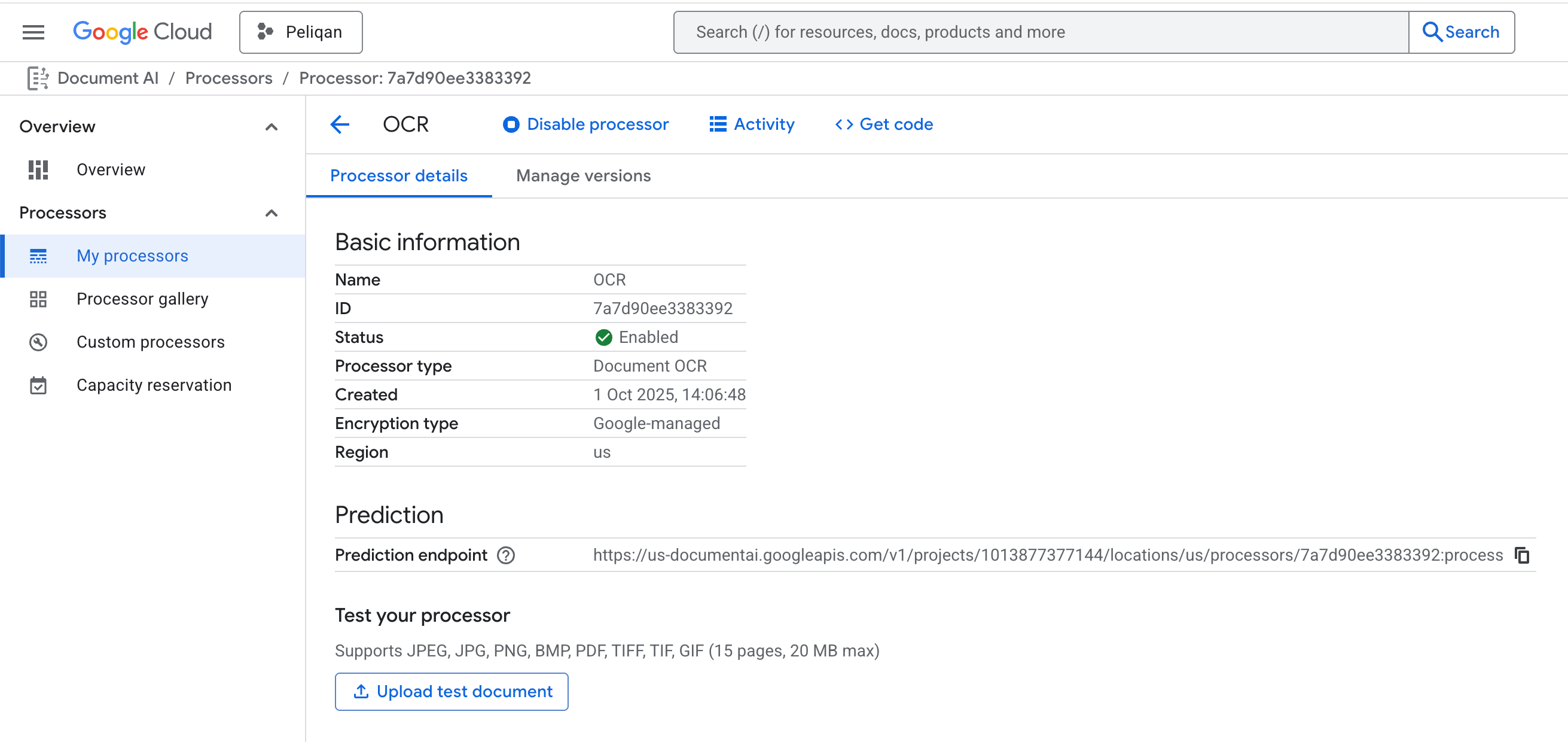This screenshot has height=742, width=1568.
Task: Click the Capacity reservation calendar icon
Action: point(38,385)
